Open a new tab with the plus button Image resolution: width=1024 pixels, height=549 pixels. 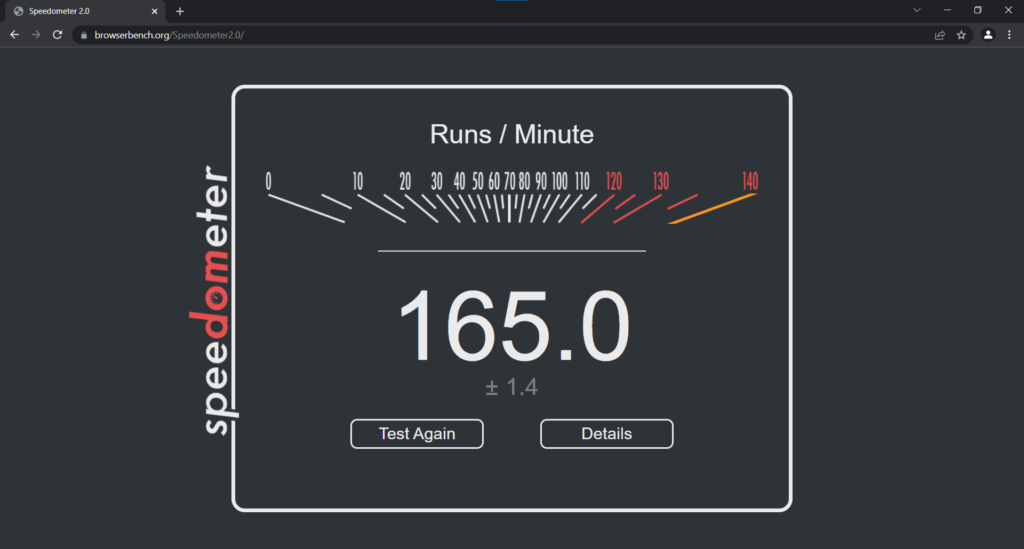(180, 11)
